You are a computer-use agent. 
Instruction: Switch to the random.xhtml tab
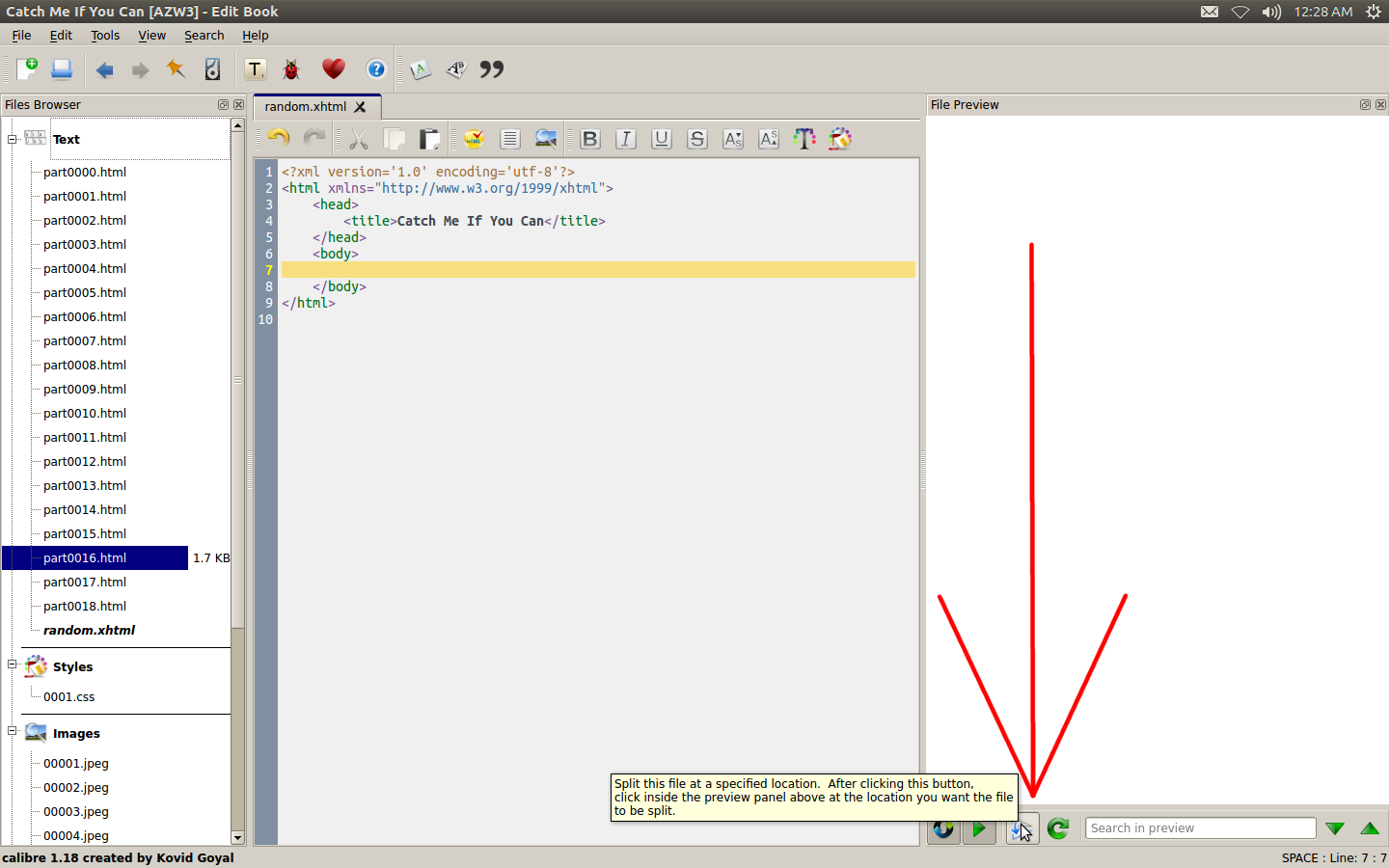click(x=306, y=107)
